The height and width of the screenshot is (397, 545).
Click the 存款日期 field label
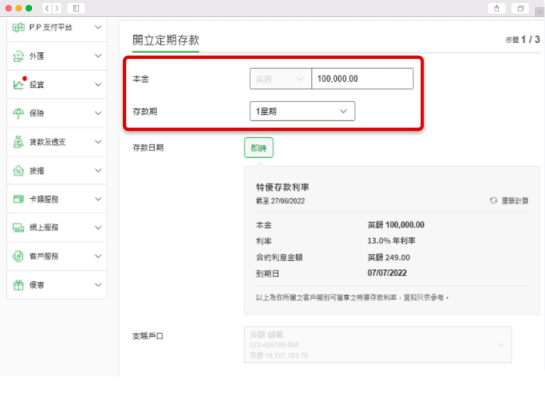pos(148,148)
